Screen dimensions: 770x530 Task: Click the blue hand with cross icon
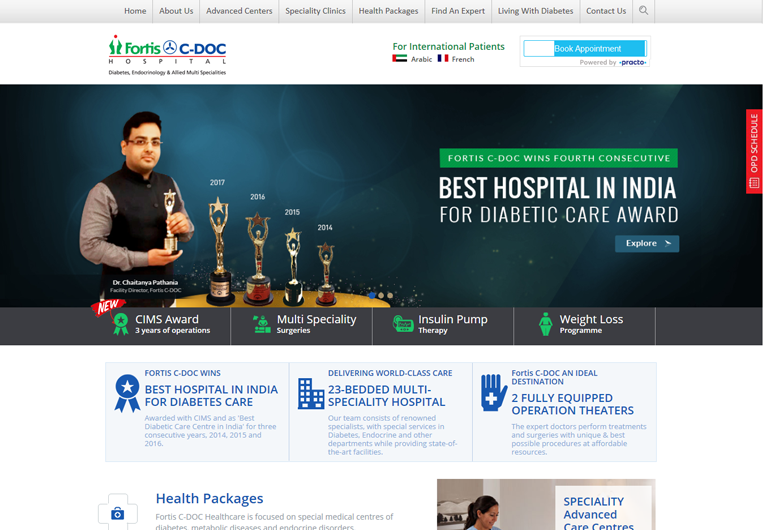pyautogui.click(x=494, y=392)
